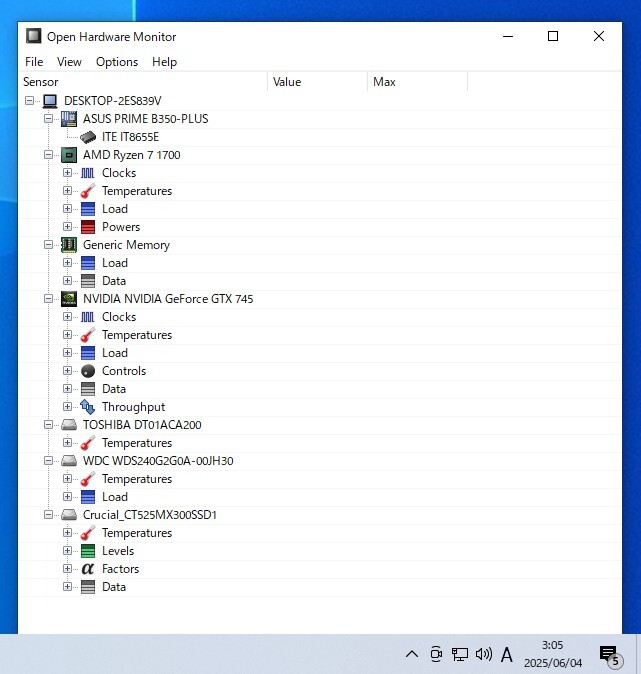Click the Clocks waveform icon under NVIDIA GeForce
The width and height of the screenshot is (641, 674).
point(88,317)
